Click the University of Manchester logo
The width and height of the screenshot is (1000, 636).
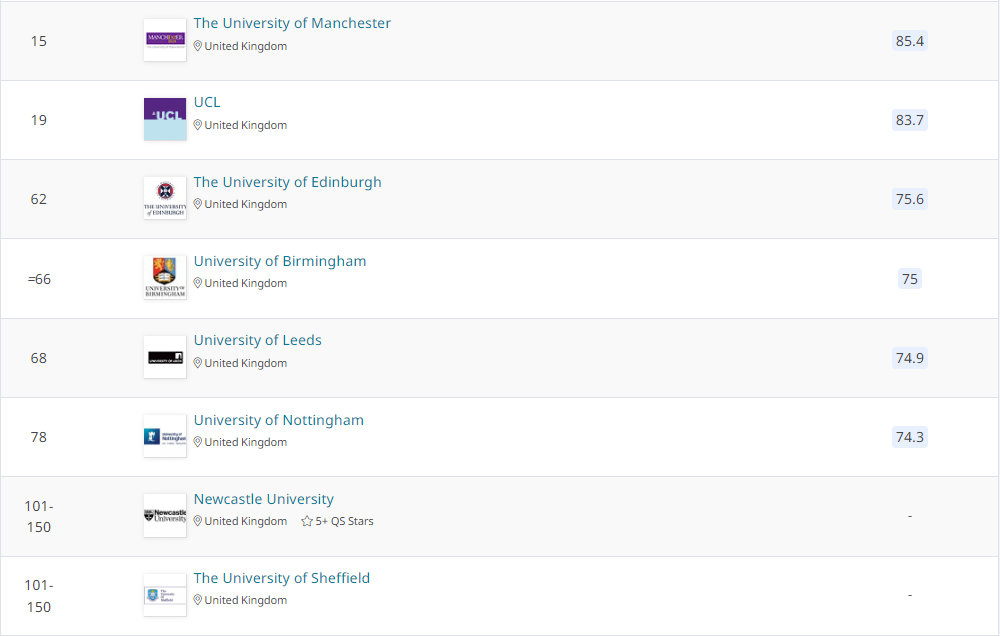[165, 40]
